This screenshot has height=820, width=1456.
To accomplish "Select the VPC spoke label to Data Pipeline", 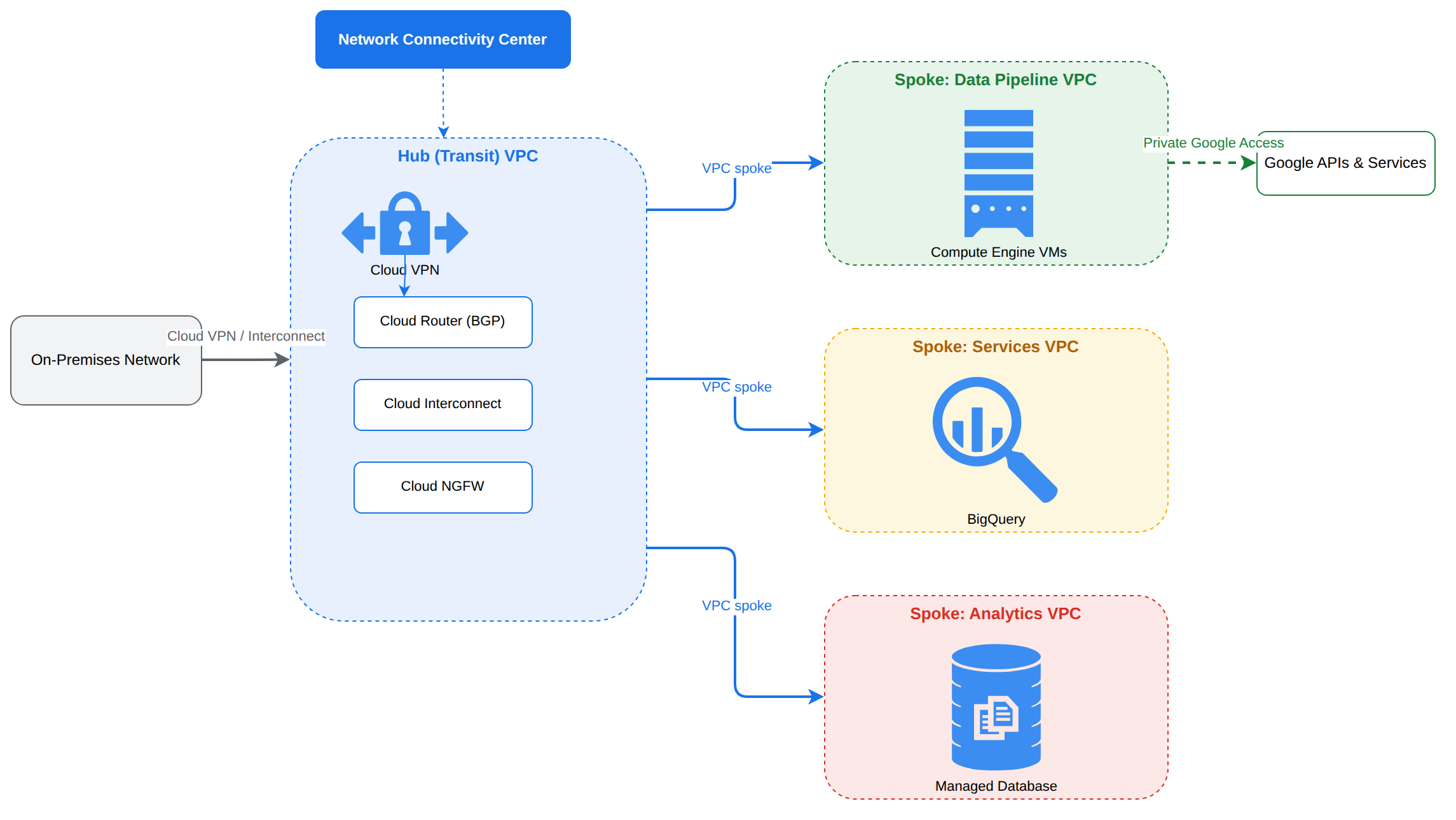I will 736,168.
